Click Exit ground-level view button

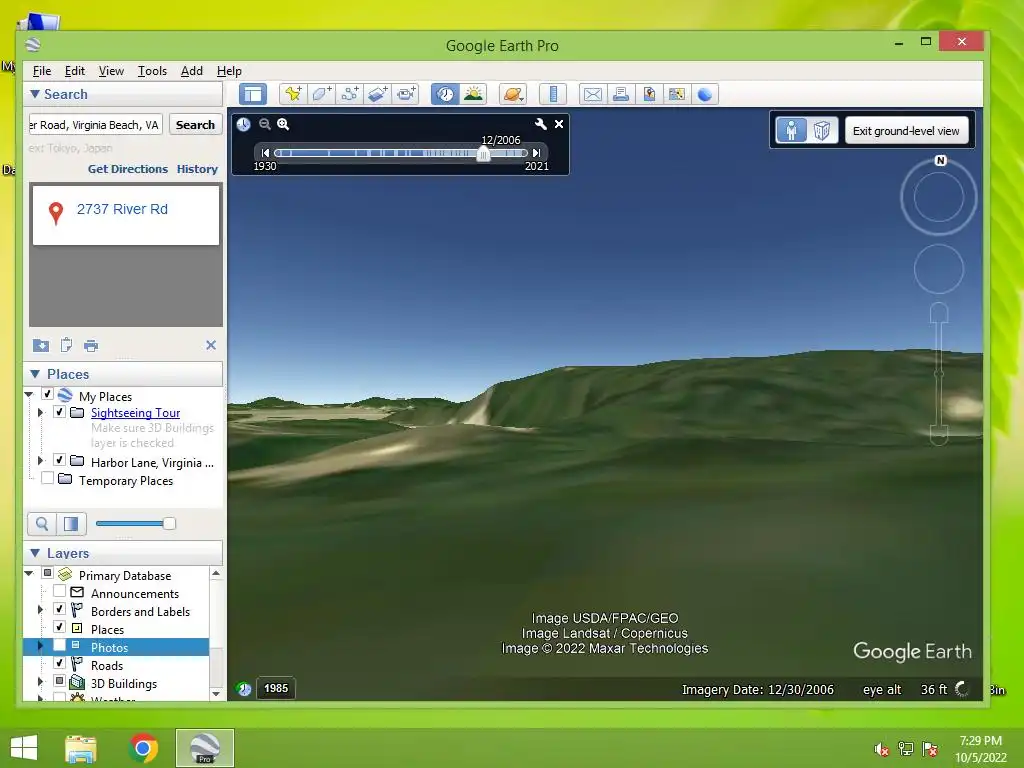(906, 131)
